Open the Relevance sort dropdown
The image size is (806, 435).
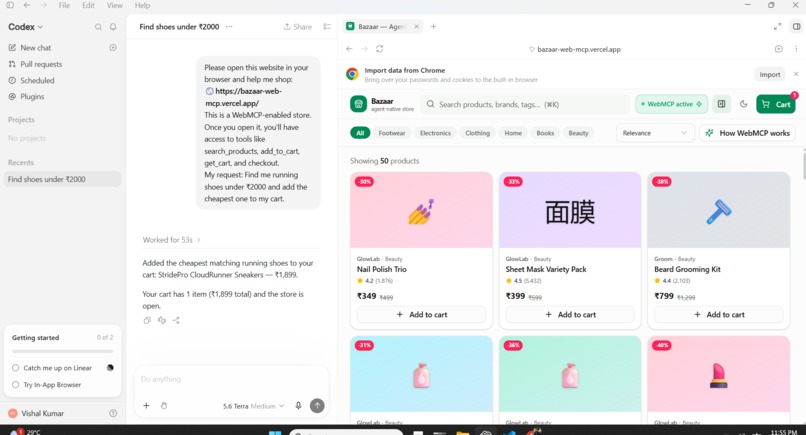(655, 133)
